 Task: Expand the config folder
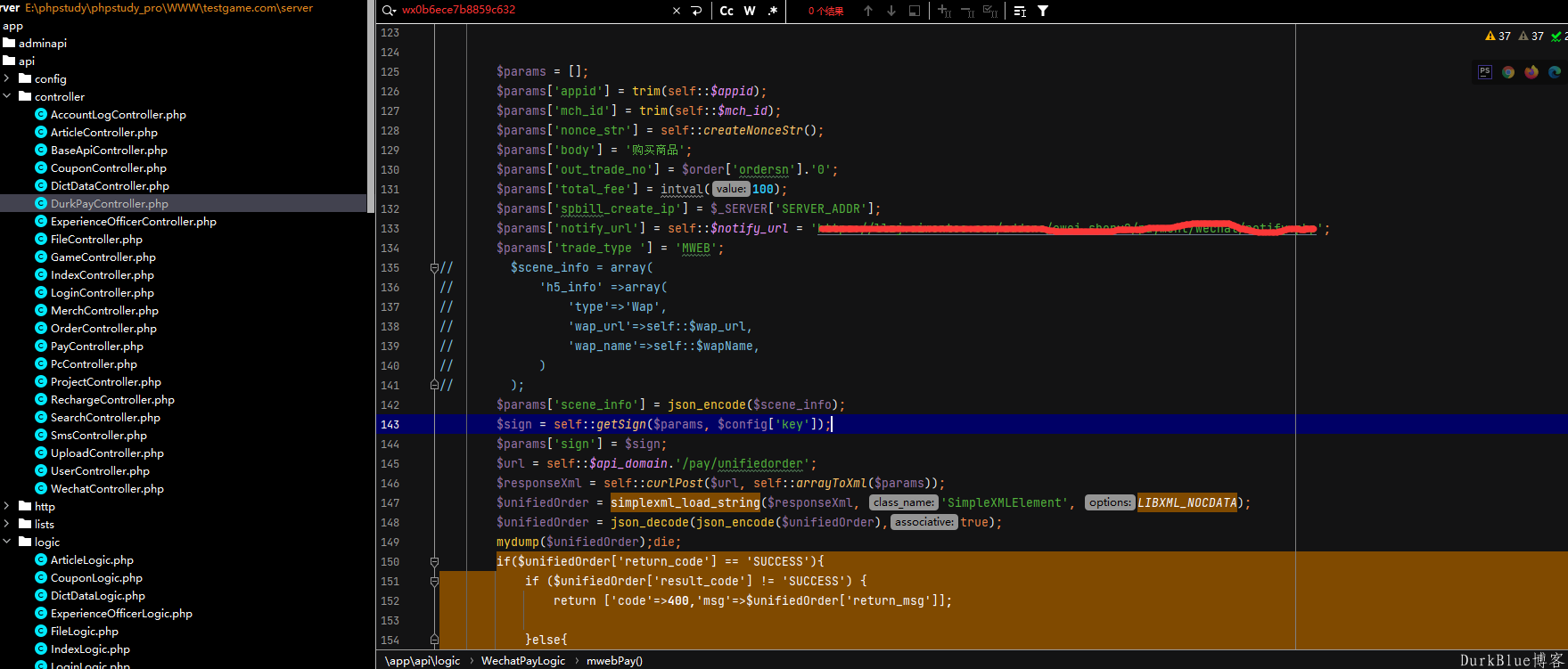pyautogui.click(x=7, y=78)
